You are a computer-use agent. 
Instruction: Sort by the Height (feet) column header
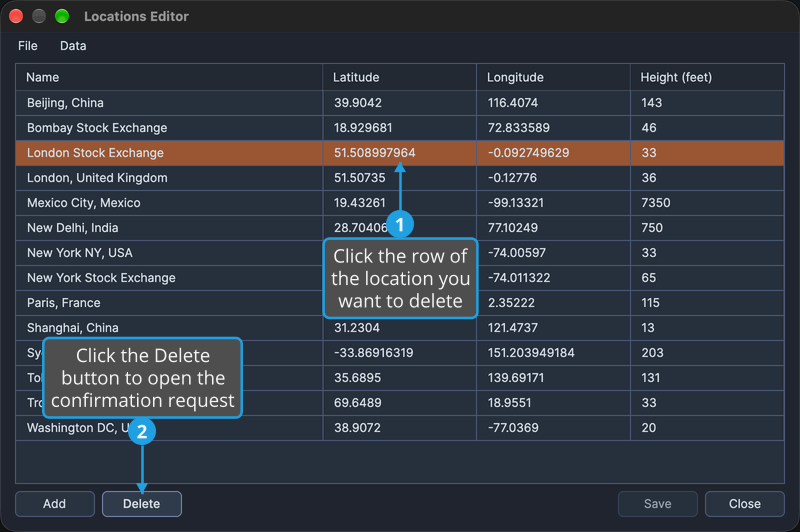coord(707,78)
